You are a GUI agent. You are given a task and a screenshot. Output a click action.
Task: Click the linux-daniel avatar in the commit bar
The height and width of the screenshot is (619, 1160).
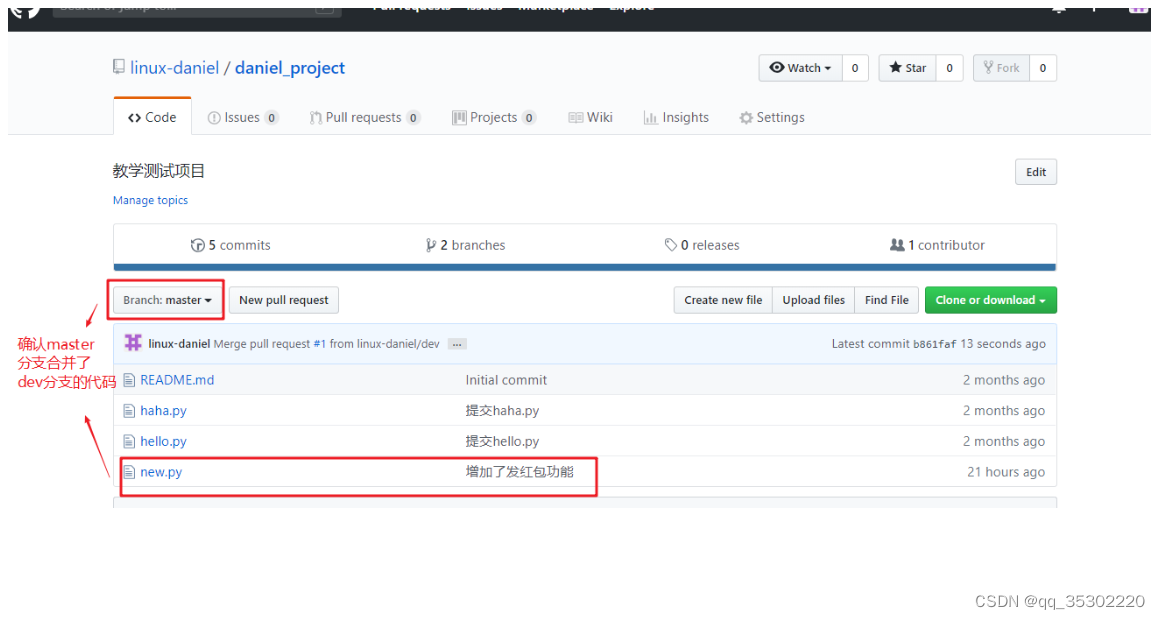pyautogui.click(x=133, y=343)
